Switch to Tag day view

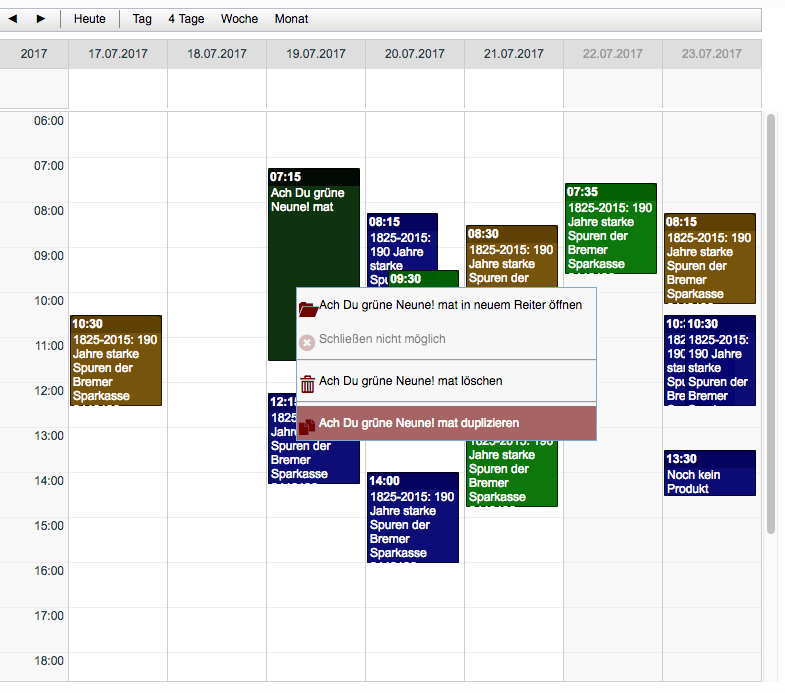click(142, 19)
